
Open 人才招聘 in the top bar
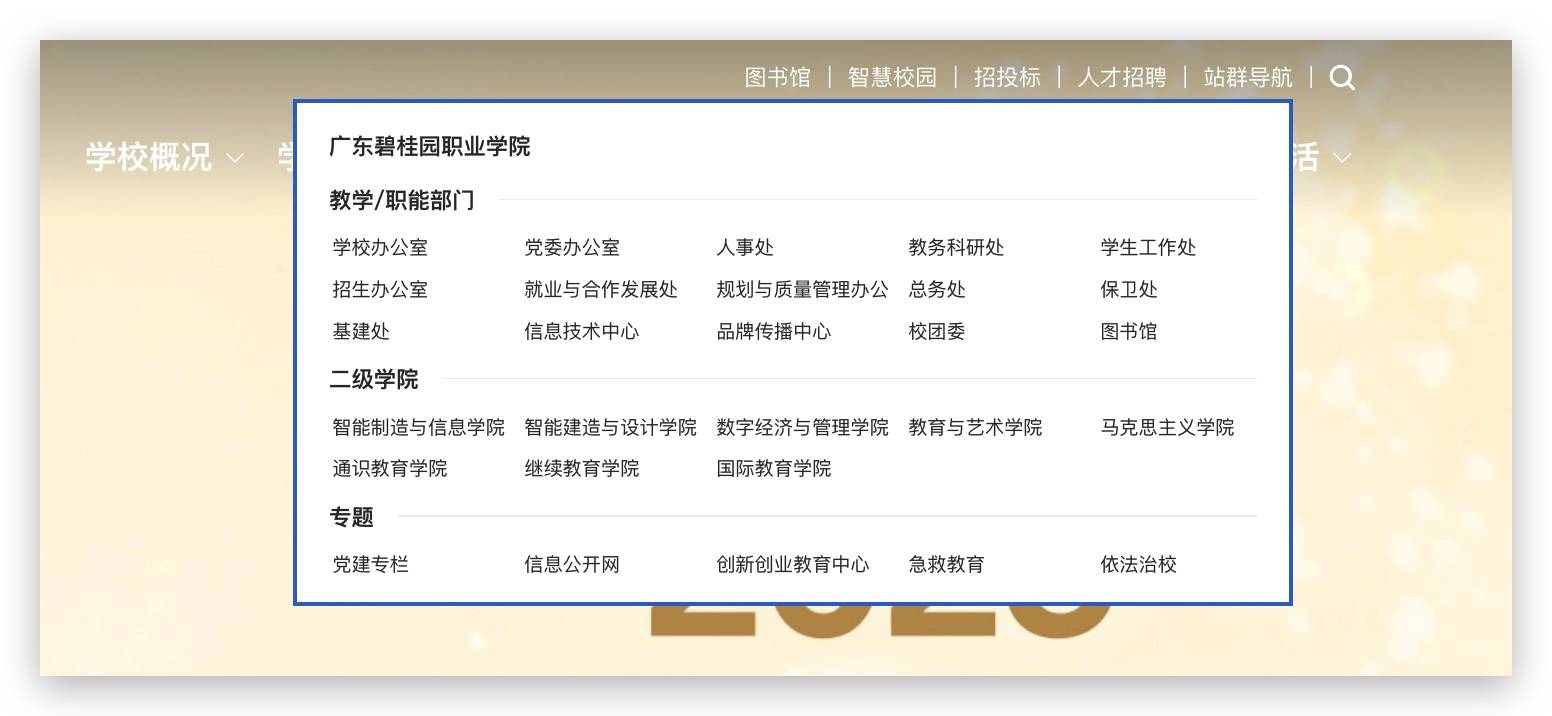(1122, 78)
